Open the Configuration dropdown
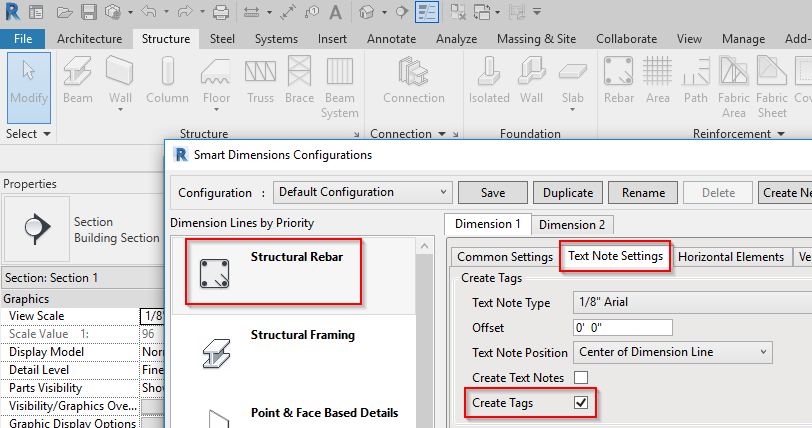Screen dimensions: 812x428 pos(362,192)
